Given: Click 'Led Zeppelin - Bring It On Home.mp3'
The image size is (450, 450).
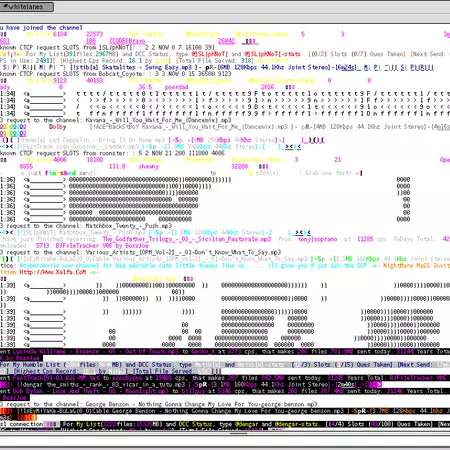Looking at the screenshot, I should [x=107, y=140].
